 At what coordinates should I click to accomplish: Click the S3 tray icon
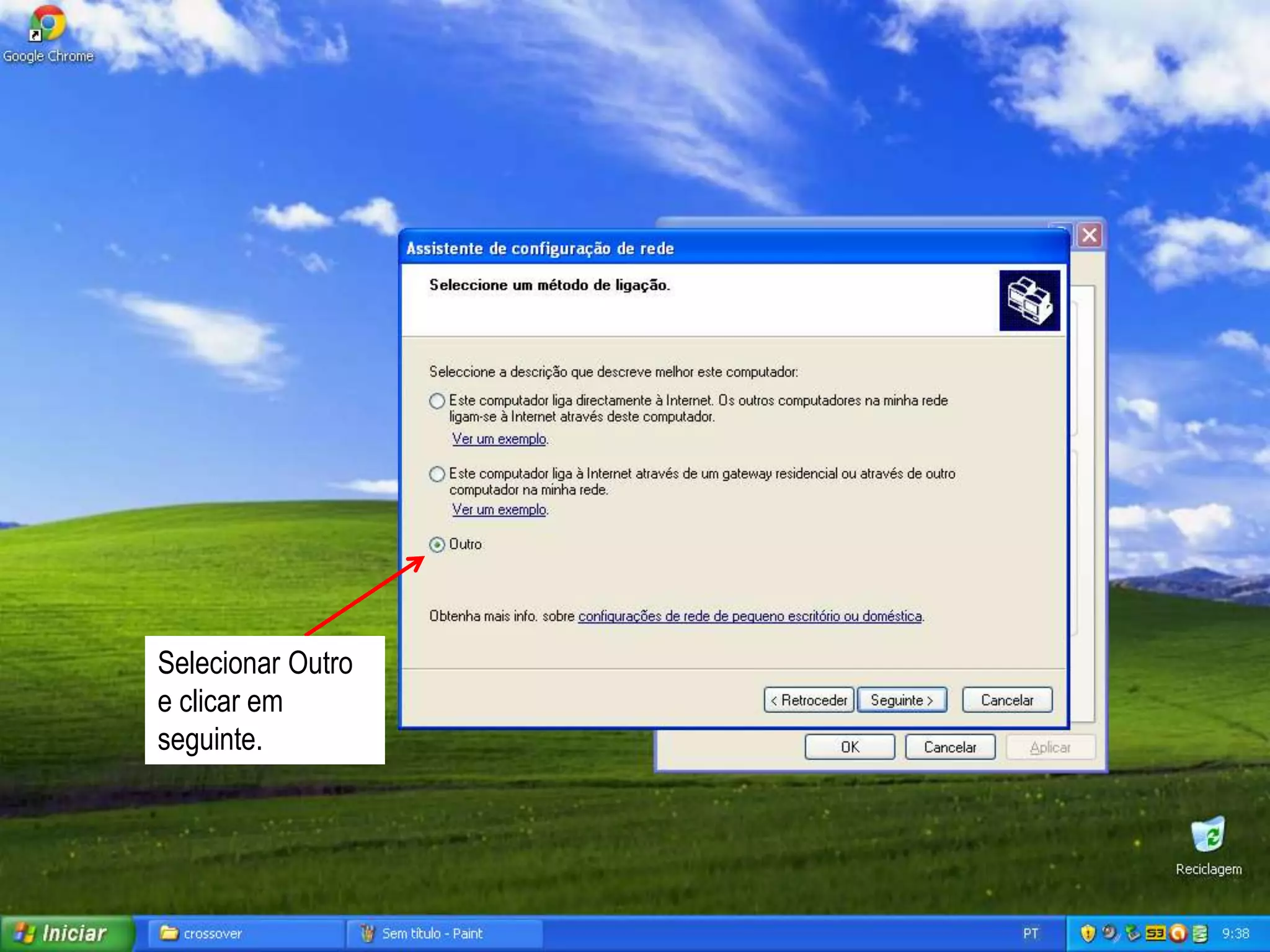[x=1155, y=933]
